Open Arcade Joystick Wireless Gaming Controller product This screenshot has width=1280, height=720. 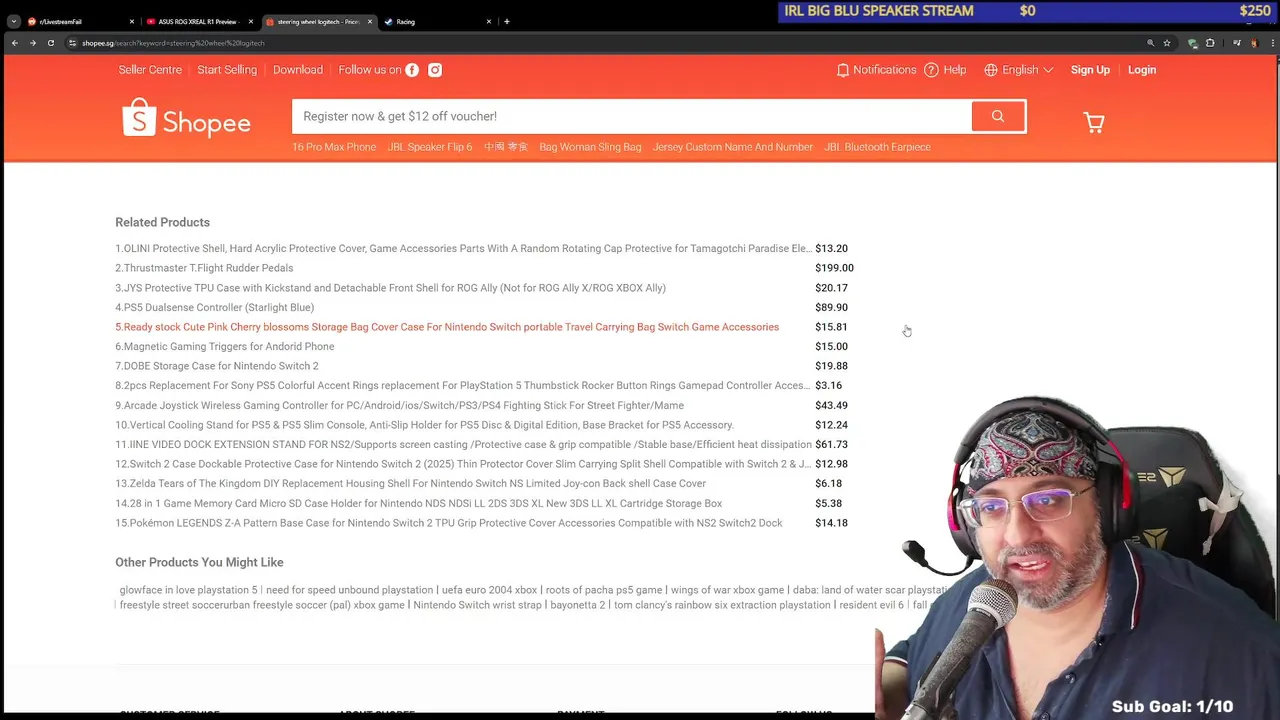point(399,405)
